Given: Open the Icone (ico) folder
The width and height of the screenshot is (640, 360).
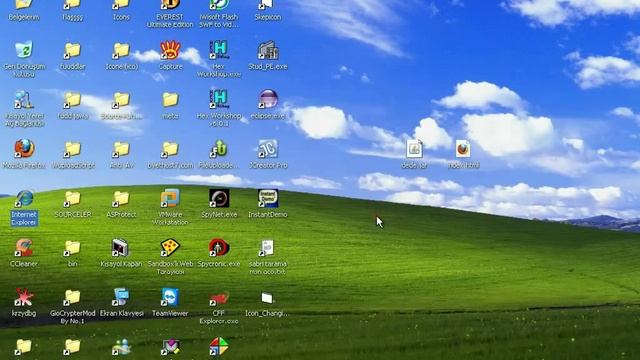Looking at the screenshot, I should [121, 51].
